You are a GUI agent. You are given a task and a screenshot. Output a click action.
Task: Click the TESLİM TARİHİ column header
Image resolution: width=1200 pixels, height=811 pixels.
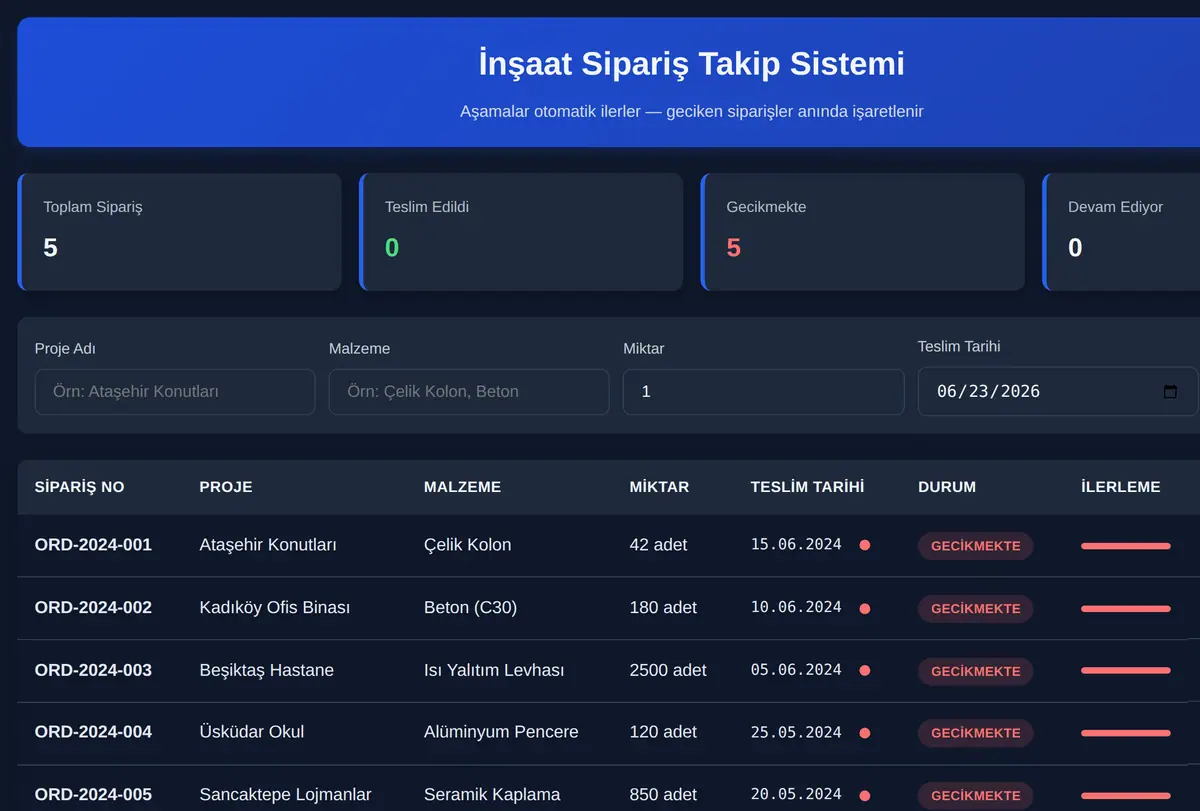pyautogui.click(x=807, y=487)
